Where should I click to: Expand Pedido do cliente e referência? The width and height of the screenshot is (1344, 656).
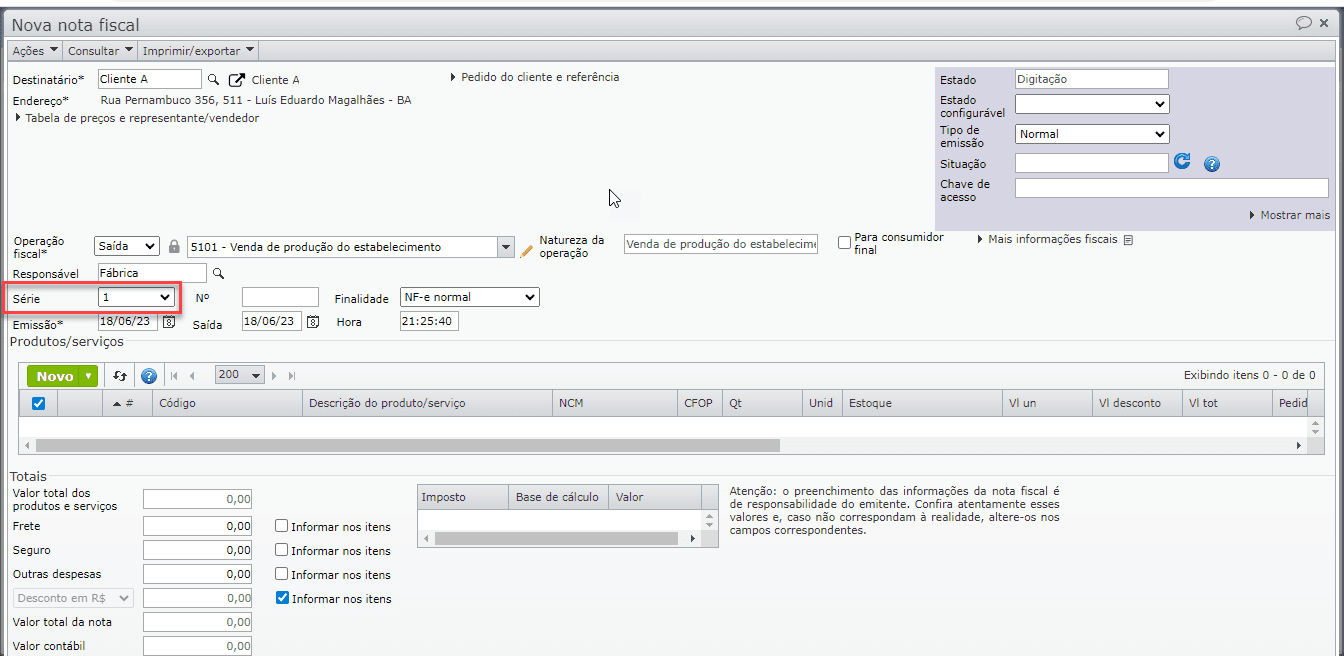[535, 77]
